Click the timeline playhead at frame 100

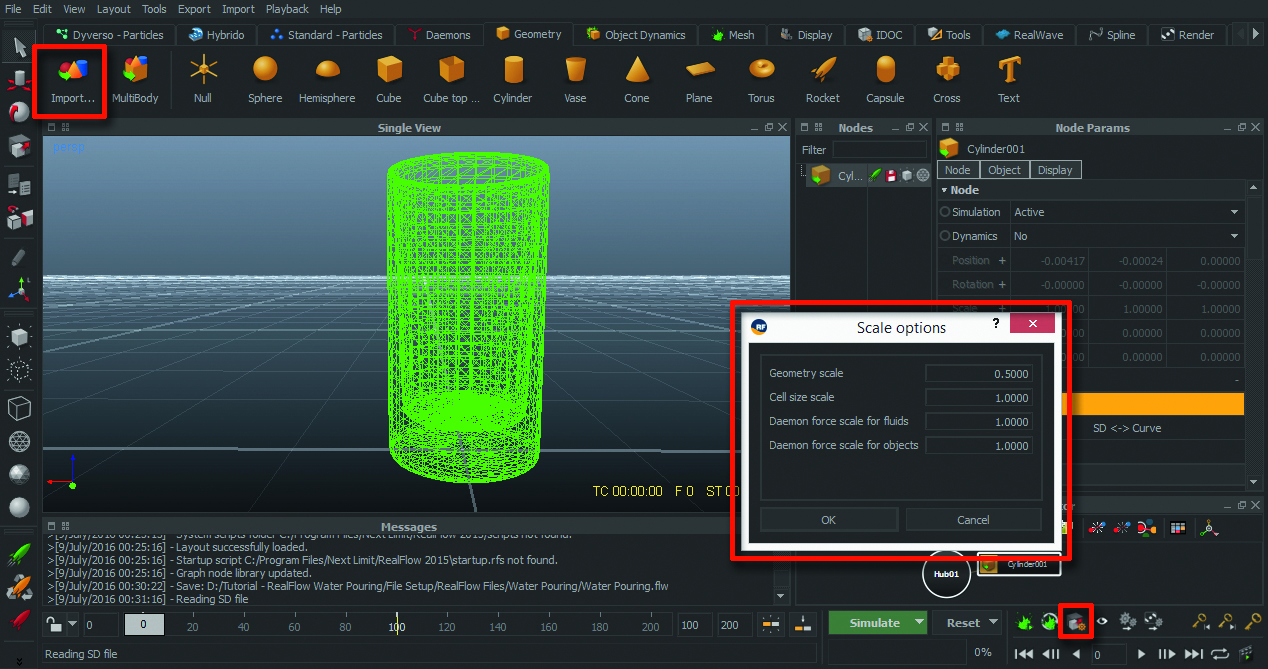(397, 625)
